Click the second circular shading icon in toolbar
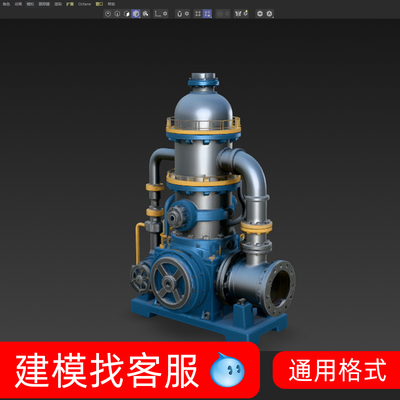This screenshot has height=400, width=400. [117, 14]
